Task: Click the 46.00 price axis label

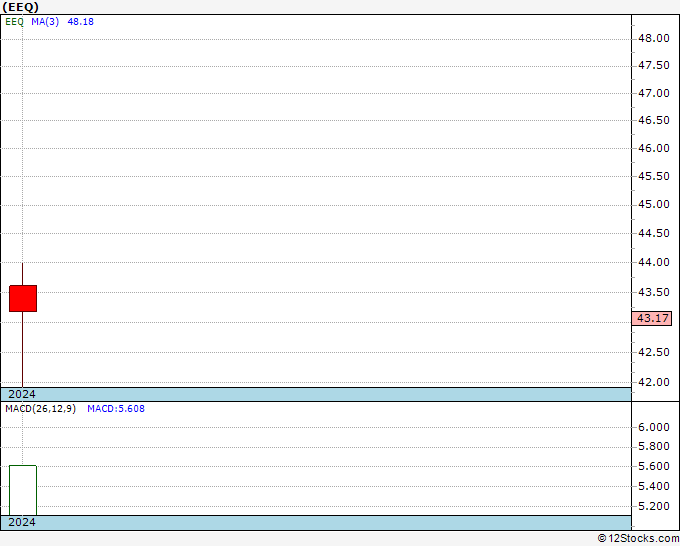Action: coord(654,148)
